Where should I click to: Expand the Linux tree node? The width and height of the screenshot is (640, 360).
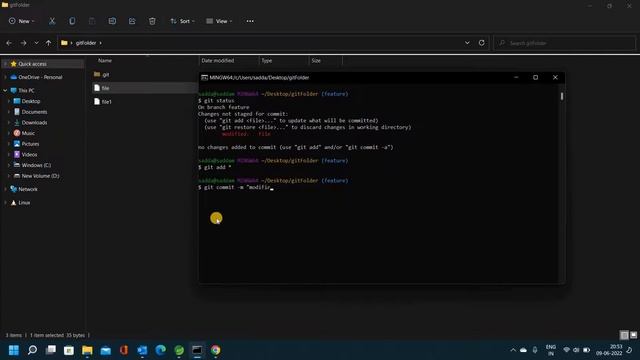click(x=5, y=202)
